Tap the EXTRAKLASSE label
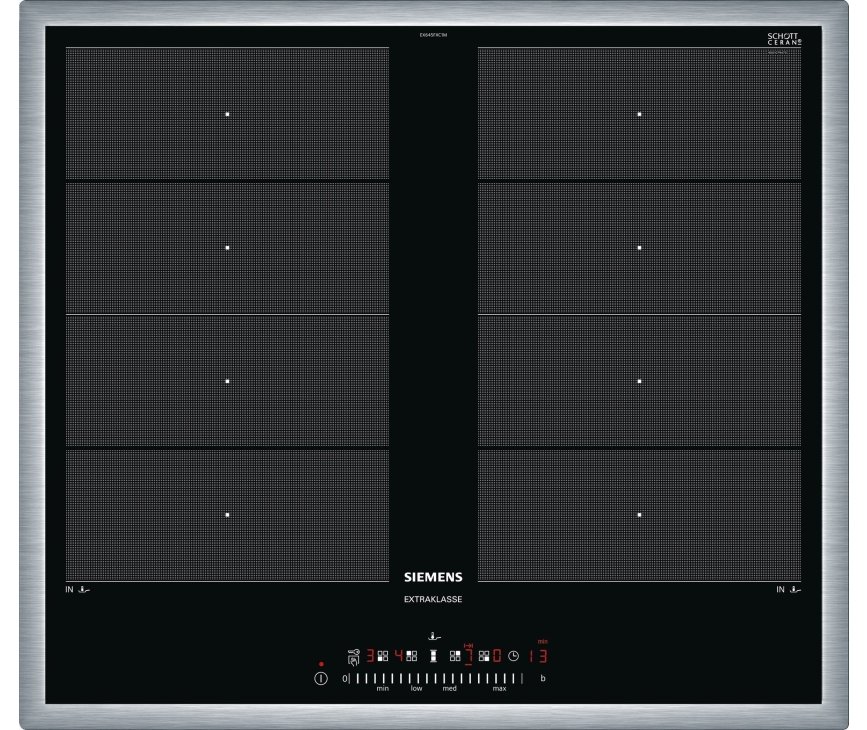The height and width of the screenshot is (730, 867). [433, 599]
